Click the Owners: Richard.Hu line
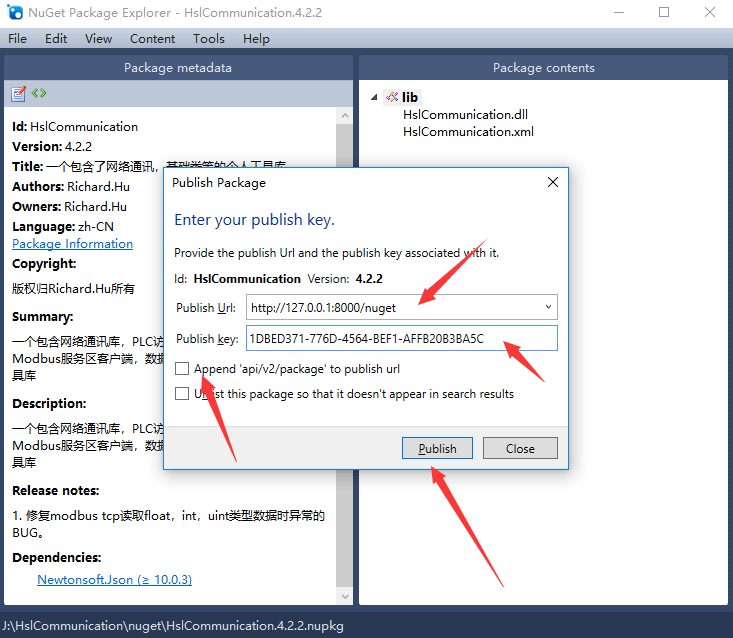Screen dimensions: 733x638 (69, 207)
